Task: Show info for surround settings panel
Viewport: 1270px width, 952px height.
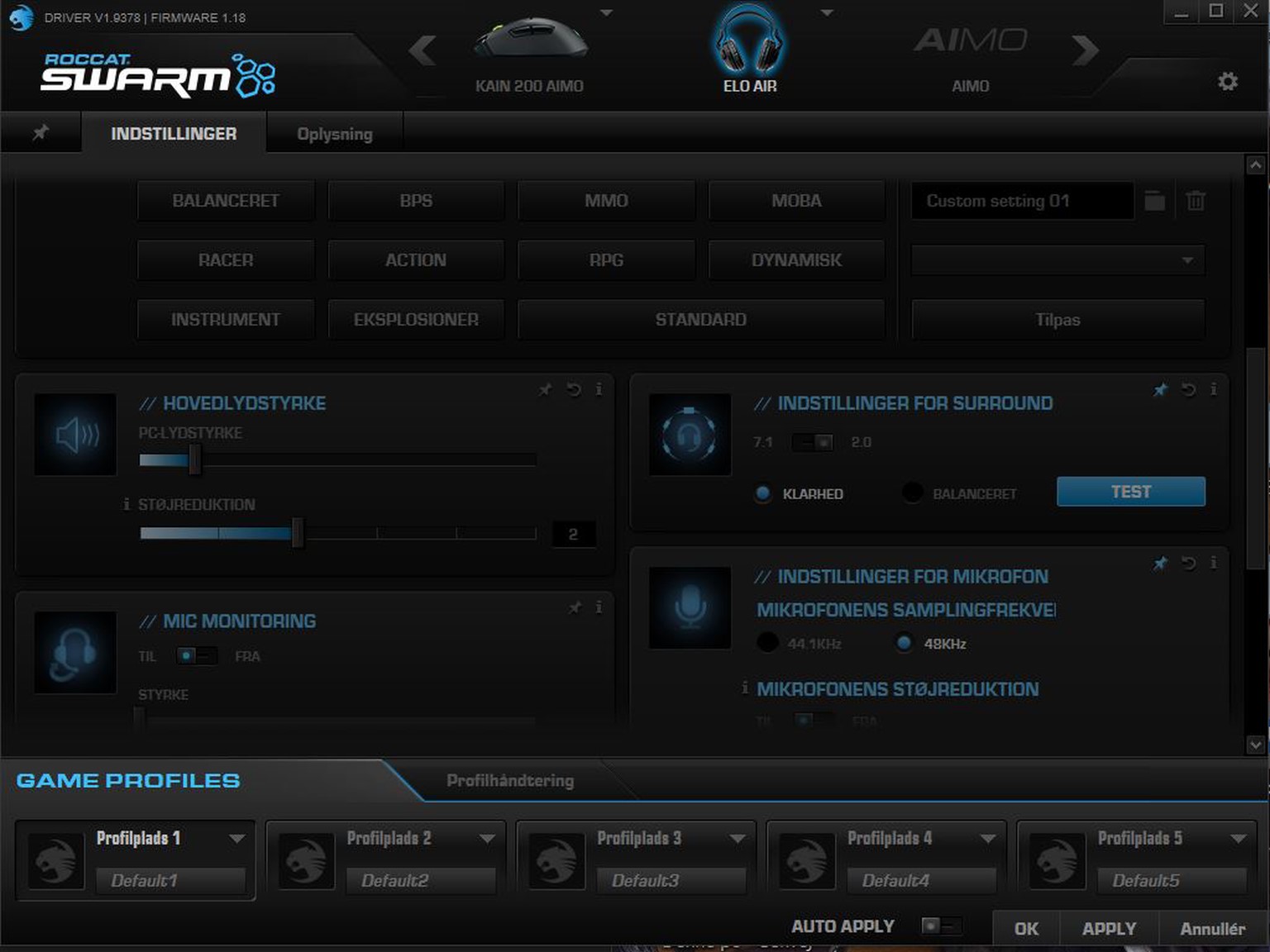Action: (x=1213, y=389)
